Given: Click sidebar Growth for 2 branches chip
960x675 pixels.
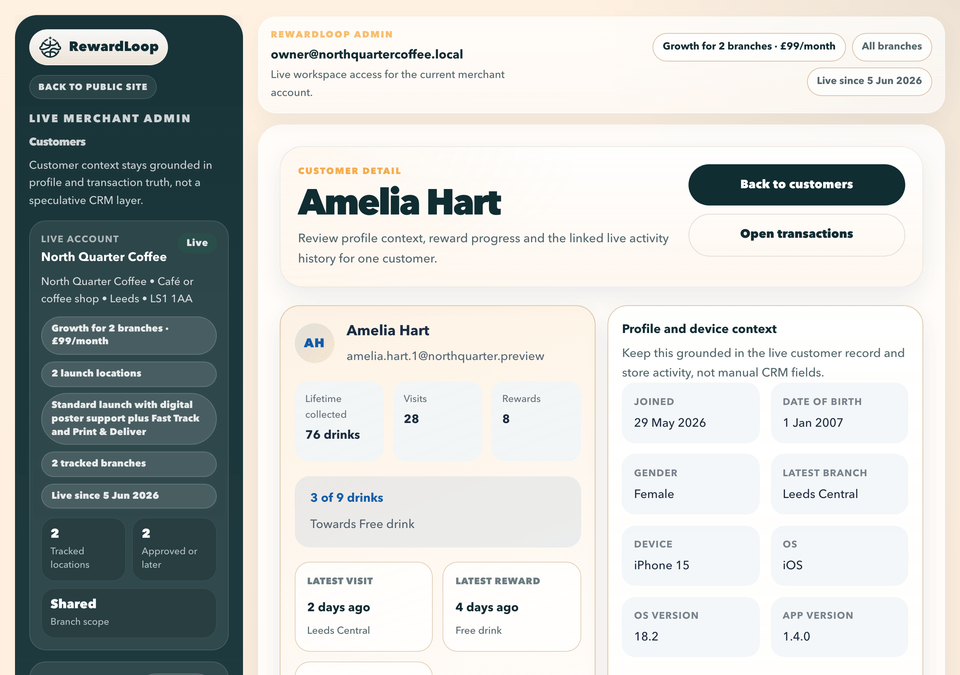Looking at the screenshot, I should 129,335.
